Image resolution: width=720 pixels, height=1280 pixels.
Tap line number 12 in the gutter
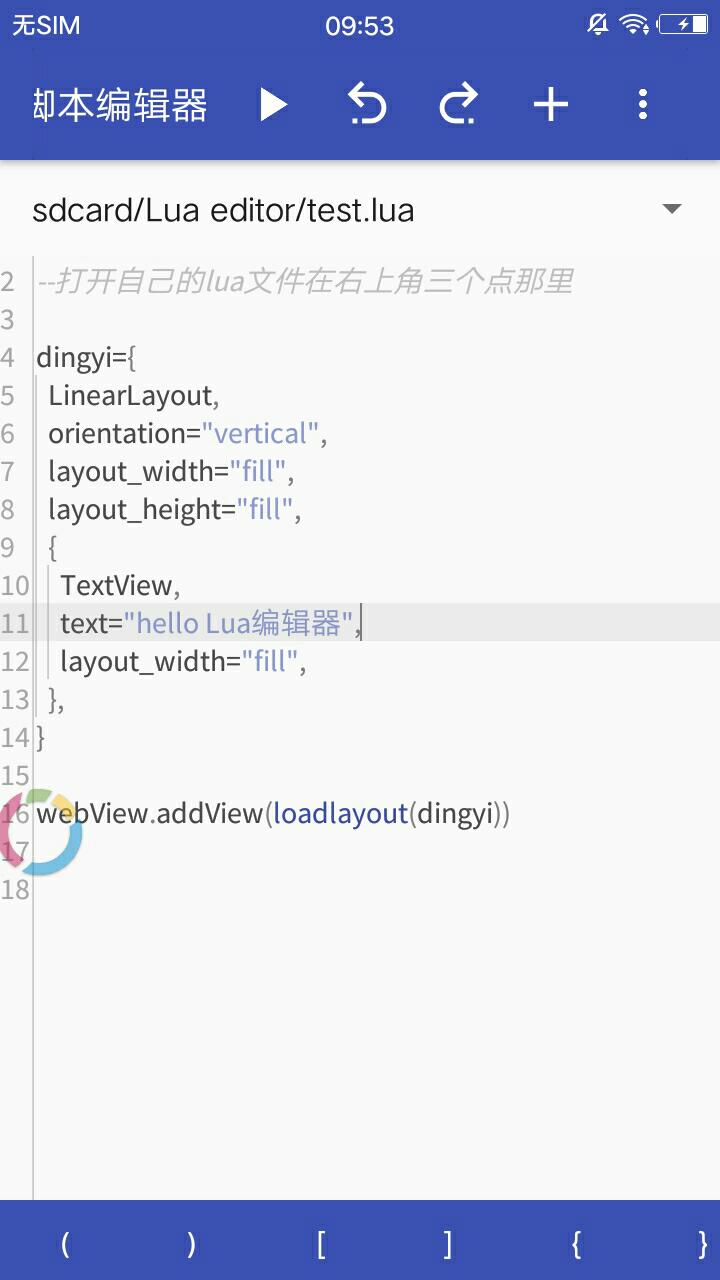click(15, 662)
